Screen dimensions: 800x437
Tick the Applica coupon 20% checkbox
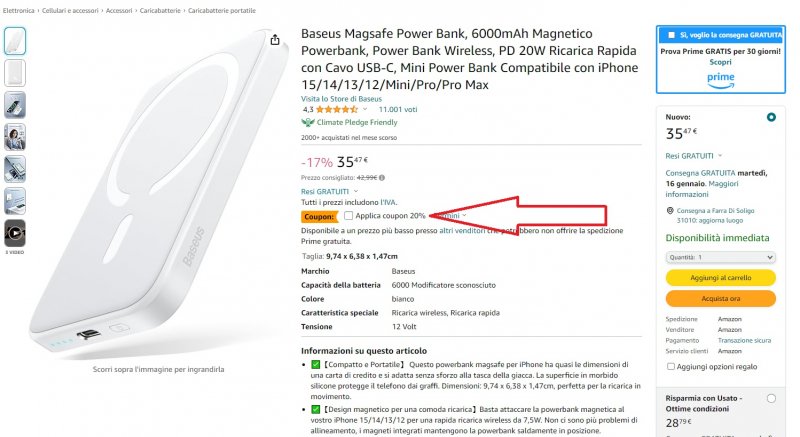click(x=348, y=215)
